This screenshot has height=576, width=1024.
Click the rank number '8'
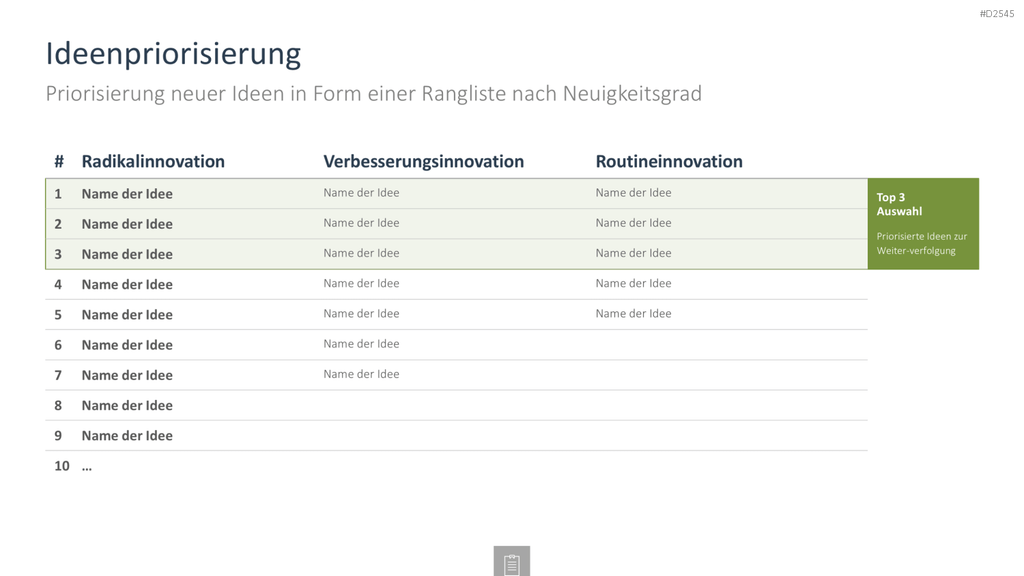pyautogui.click(x=58, y=406)
